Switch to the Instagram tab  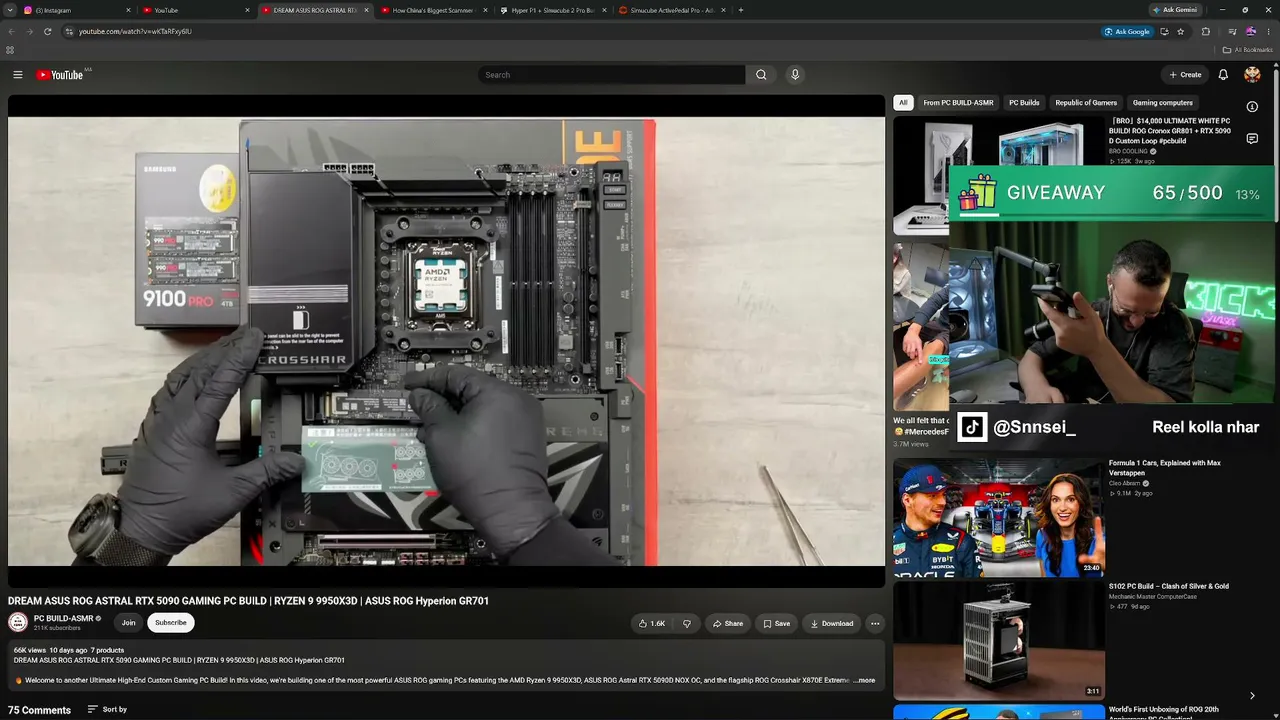pyautogui.click(x=75, y=10)
